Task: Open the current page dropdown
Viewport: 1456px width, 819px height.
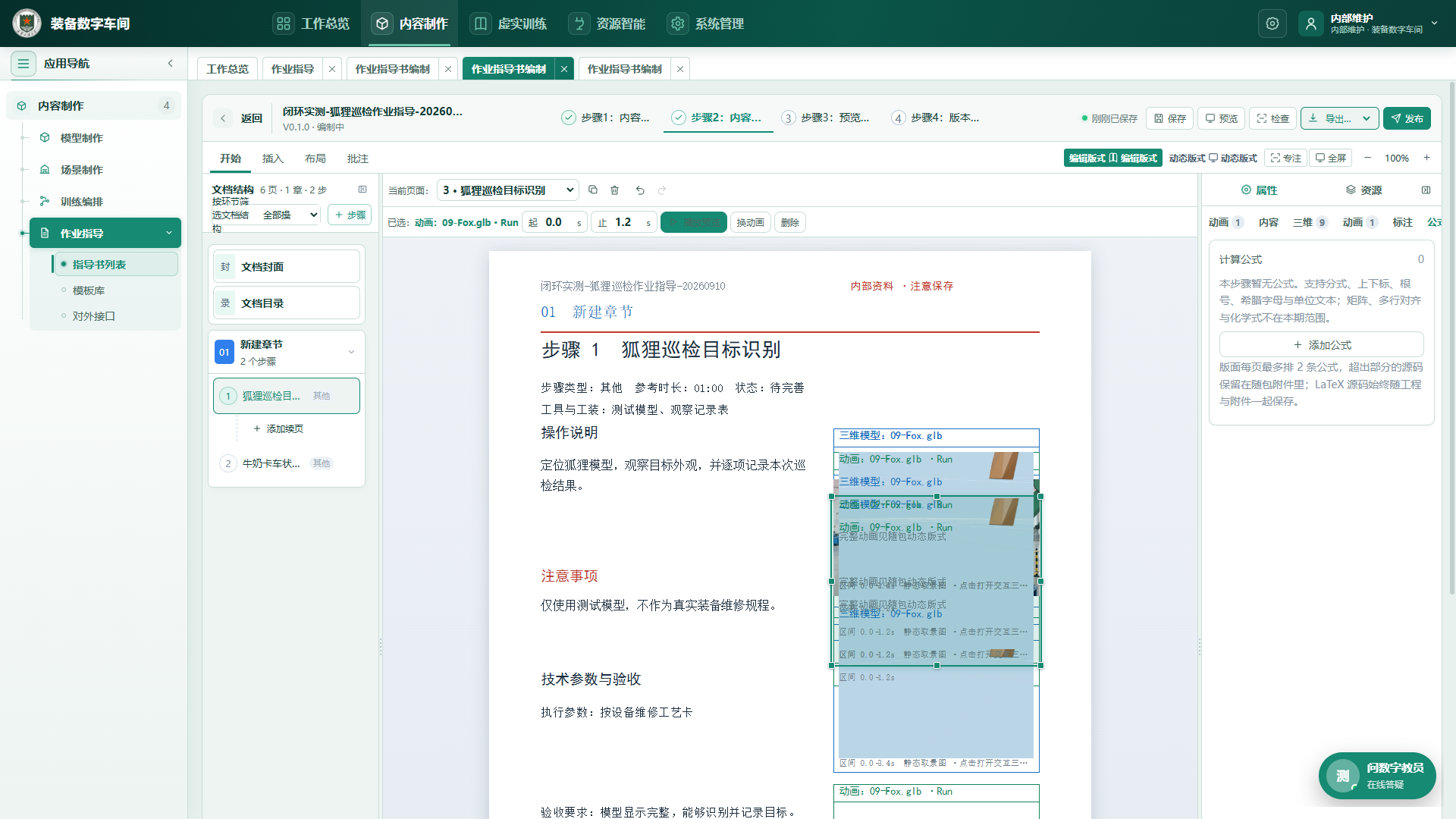Action: 508,190
